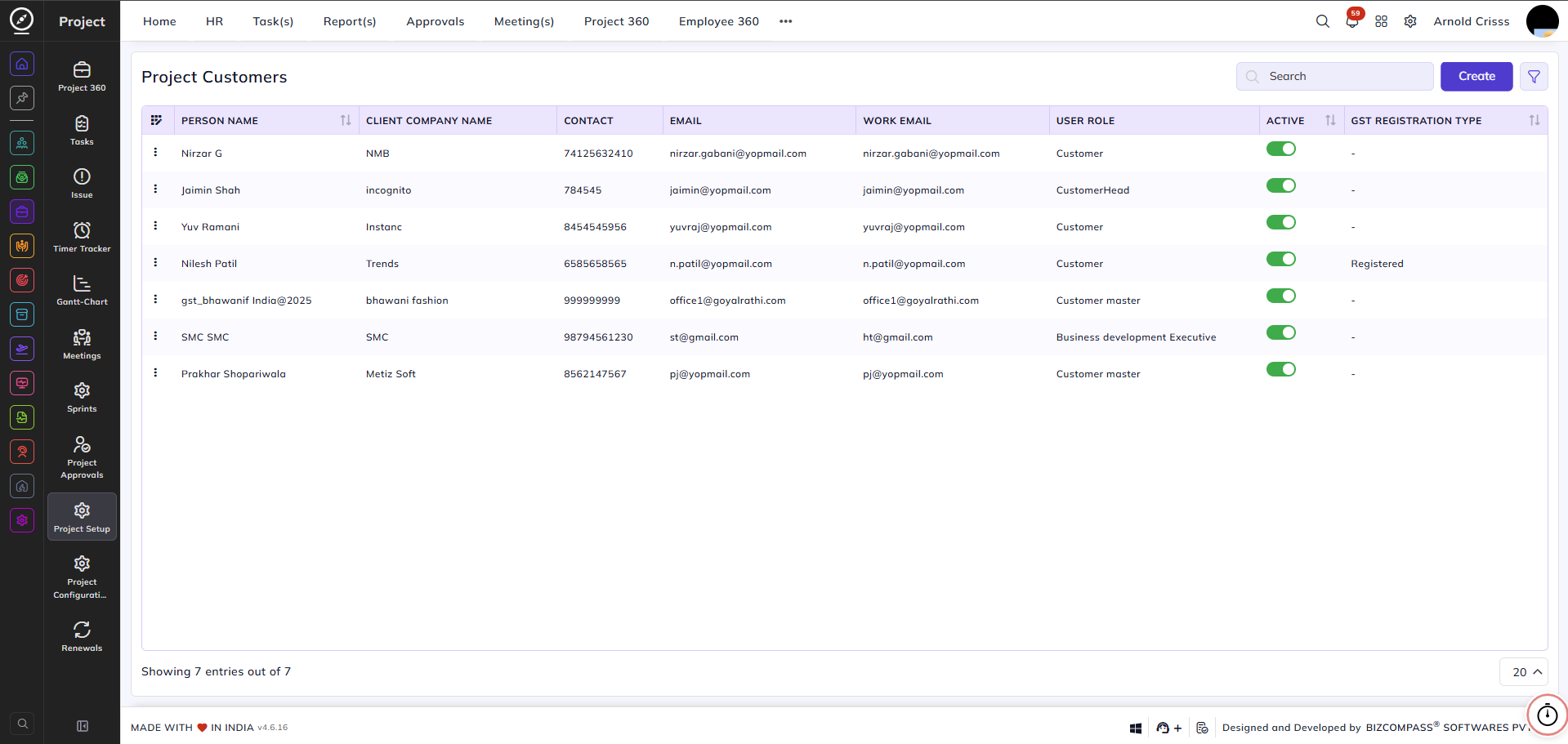Sort by GST Registration Type column
Viewport: 1568px width, 744px height.
tap(1534, 120)
